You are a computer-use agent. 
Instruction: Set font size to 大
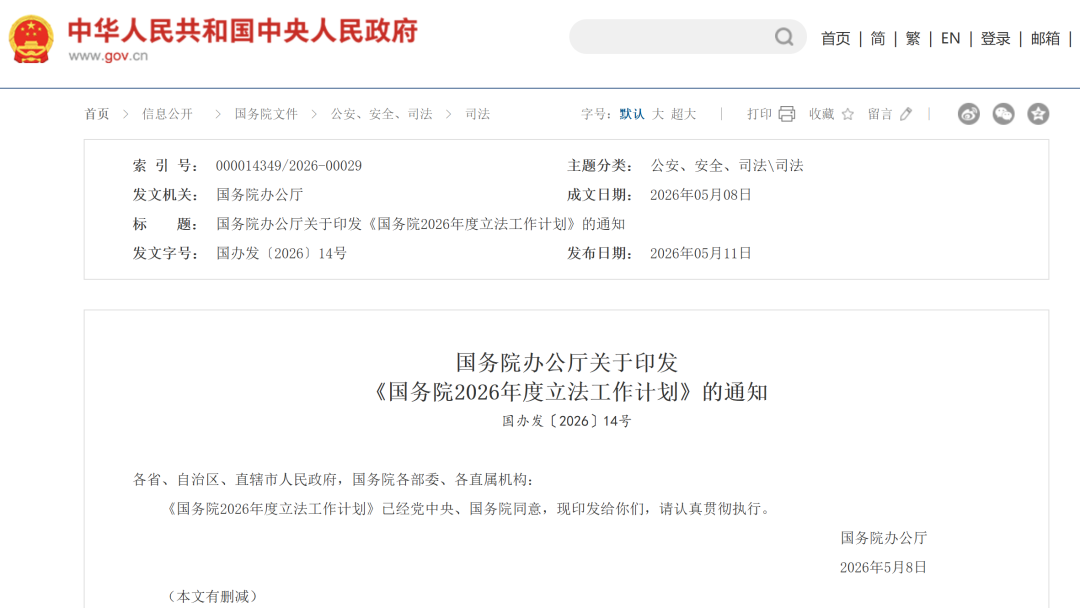pos(658,114)
